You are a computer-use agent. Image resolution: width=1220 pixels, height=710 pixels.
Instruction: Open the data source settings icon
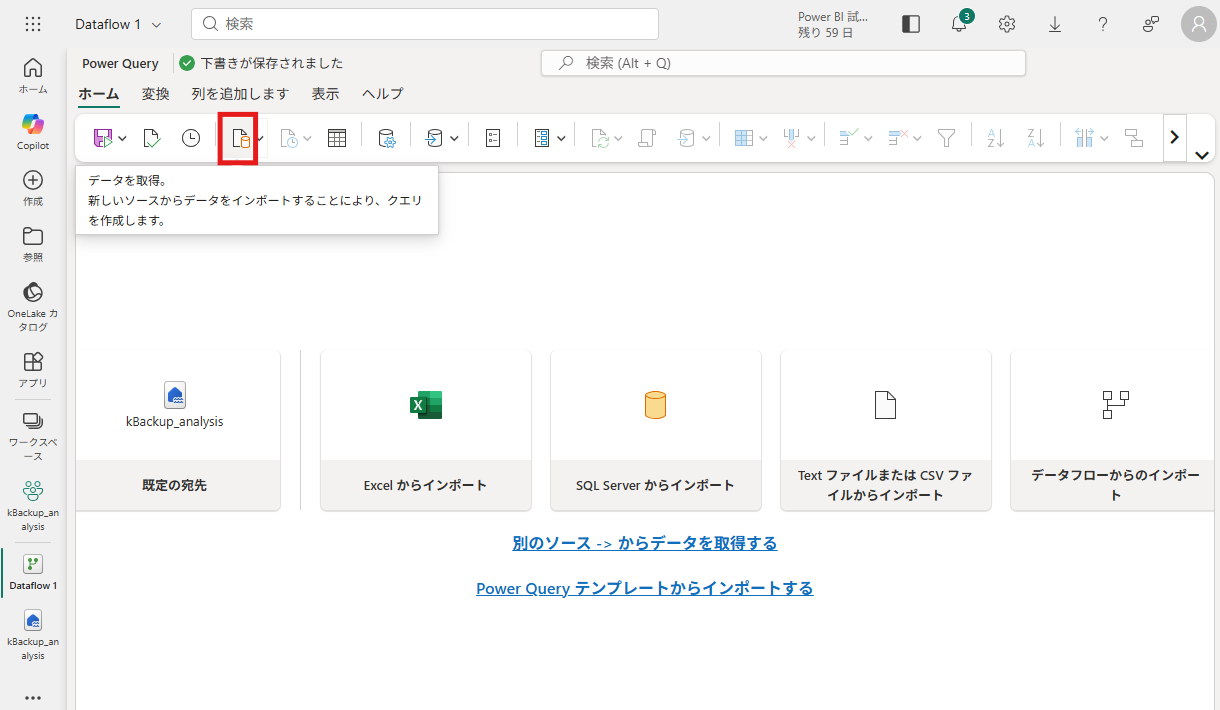[387, 138]
